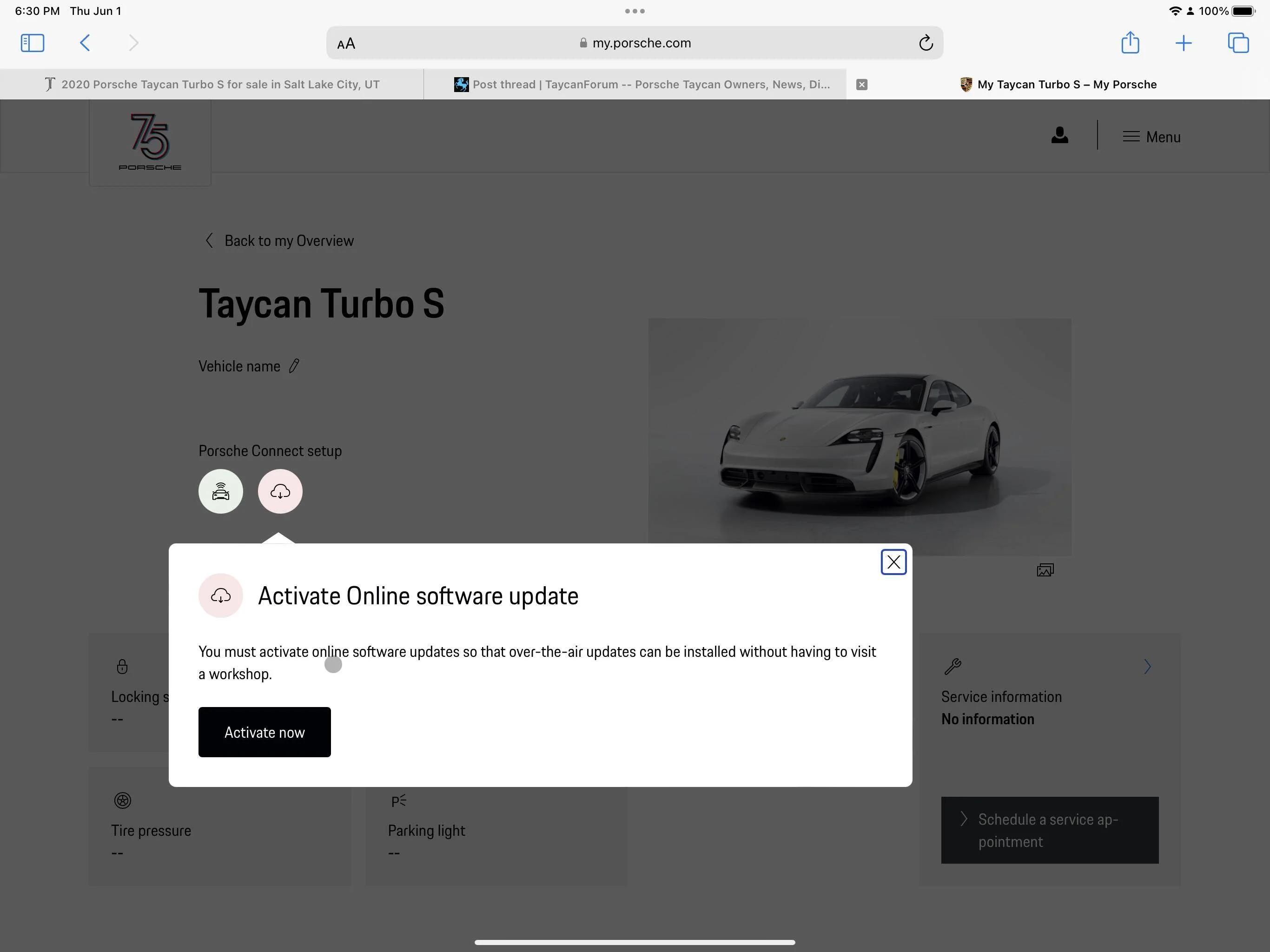Click the Activate now button

(264, 732)
